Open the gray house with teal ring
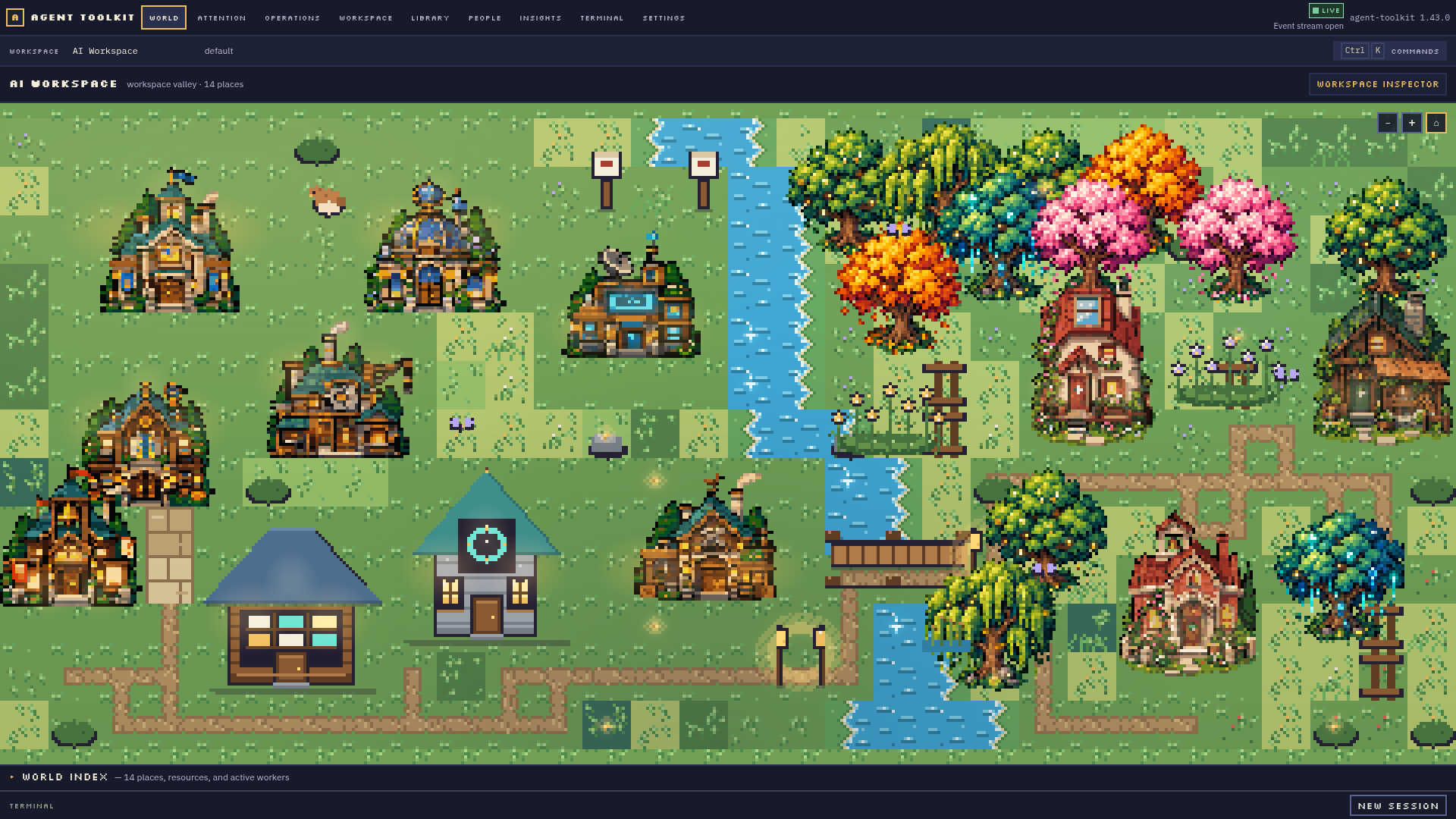1456x819 pixels. 486,557
